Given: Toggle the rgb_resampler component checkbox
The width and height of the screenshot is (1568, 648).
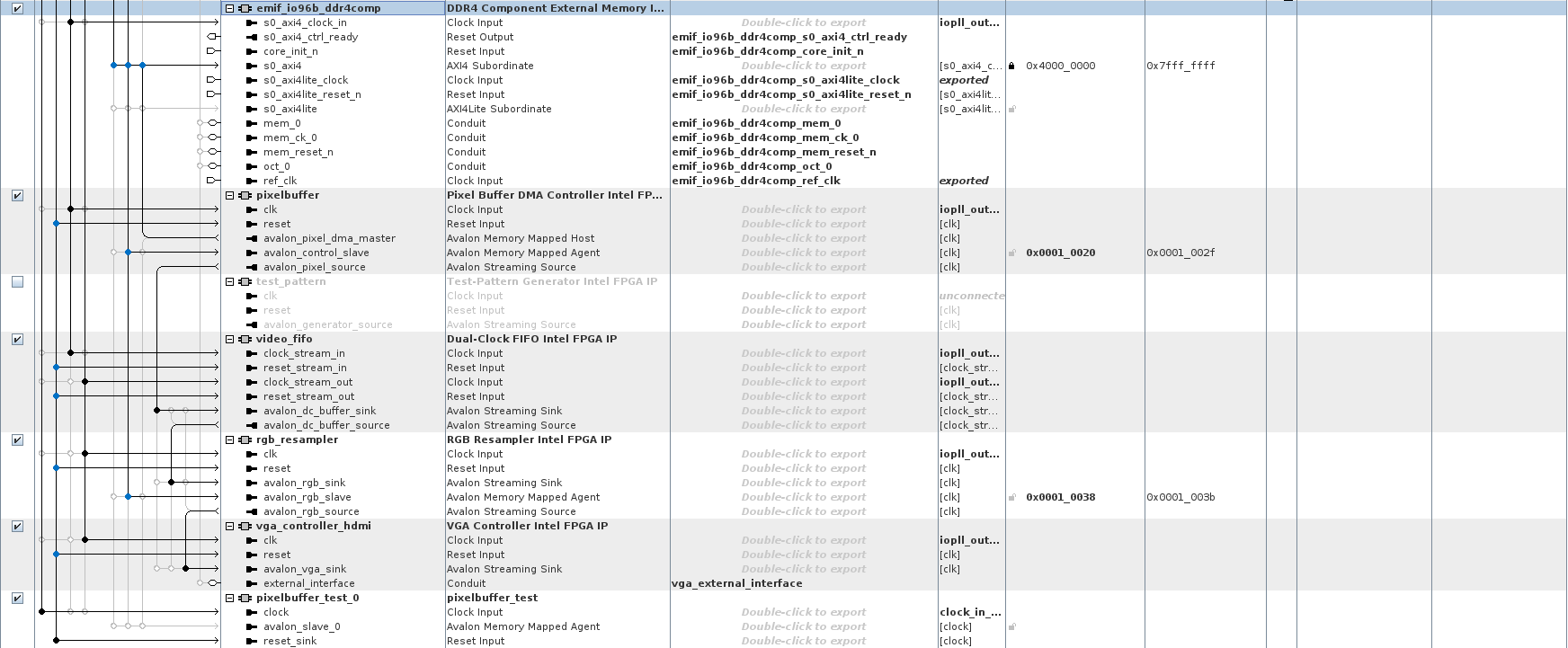Looking at the screenshot, I should pyautogui.click(x=17, y=439).
